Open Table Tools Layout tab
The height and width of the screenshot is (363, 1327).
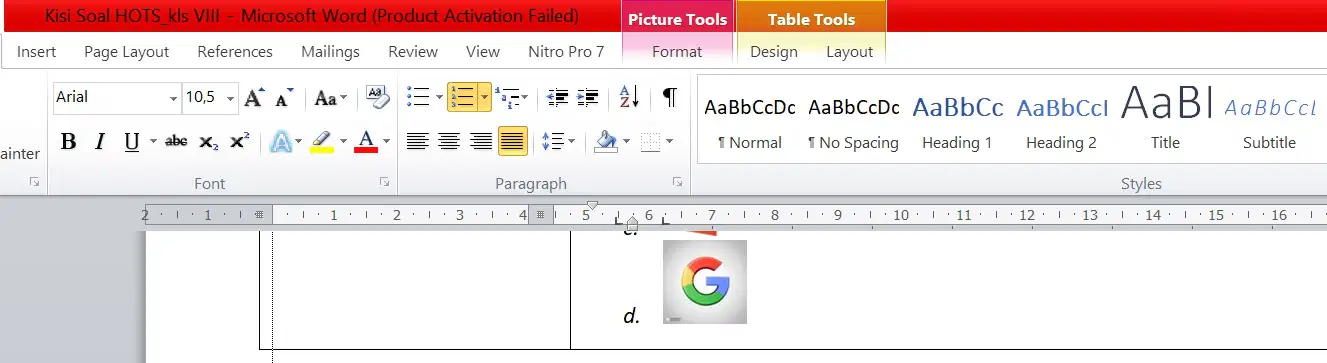point(849,52)
